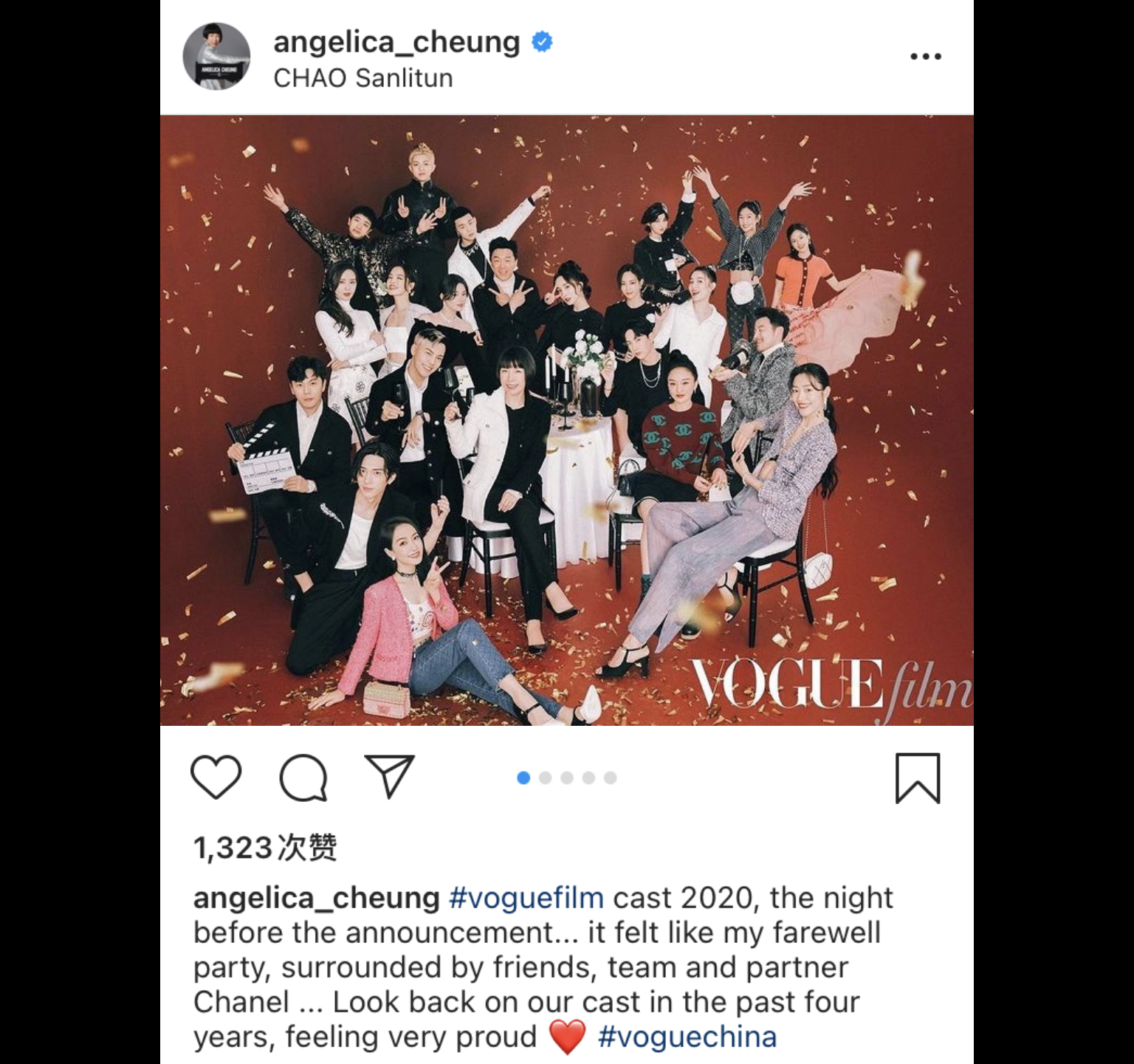Viewport: 1134px width, 1064px height.
Task: Open comments via the speech bubble icon
Action: (303, 778)
